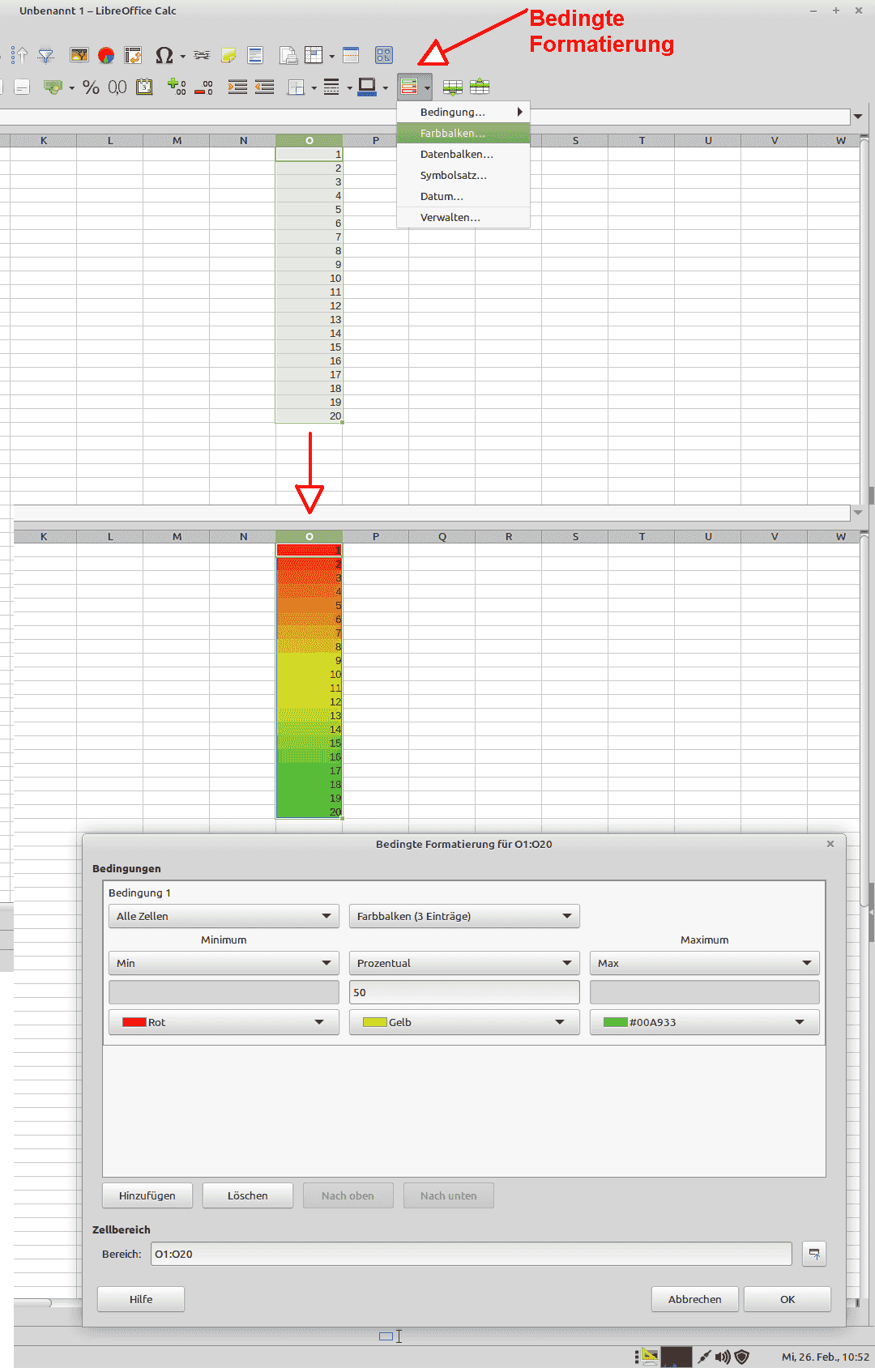Click the AutoFilter funnel icon
The width and height of the screenshot is (875, 1372).
[x=46, y=55]
